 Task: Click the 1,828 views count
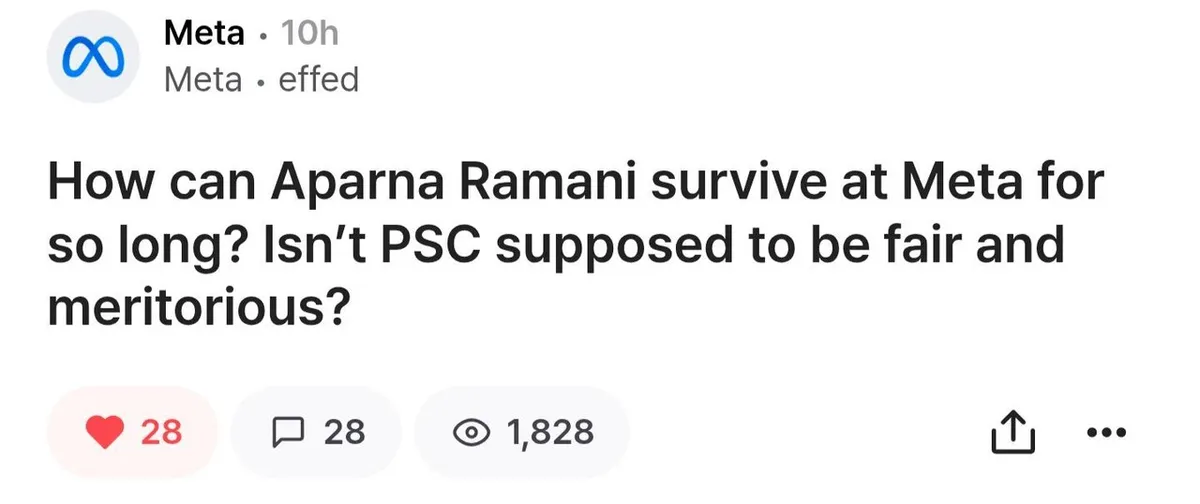[x=550, y=432]
